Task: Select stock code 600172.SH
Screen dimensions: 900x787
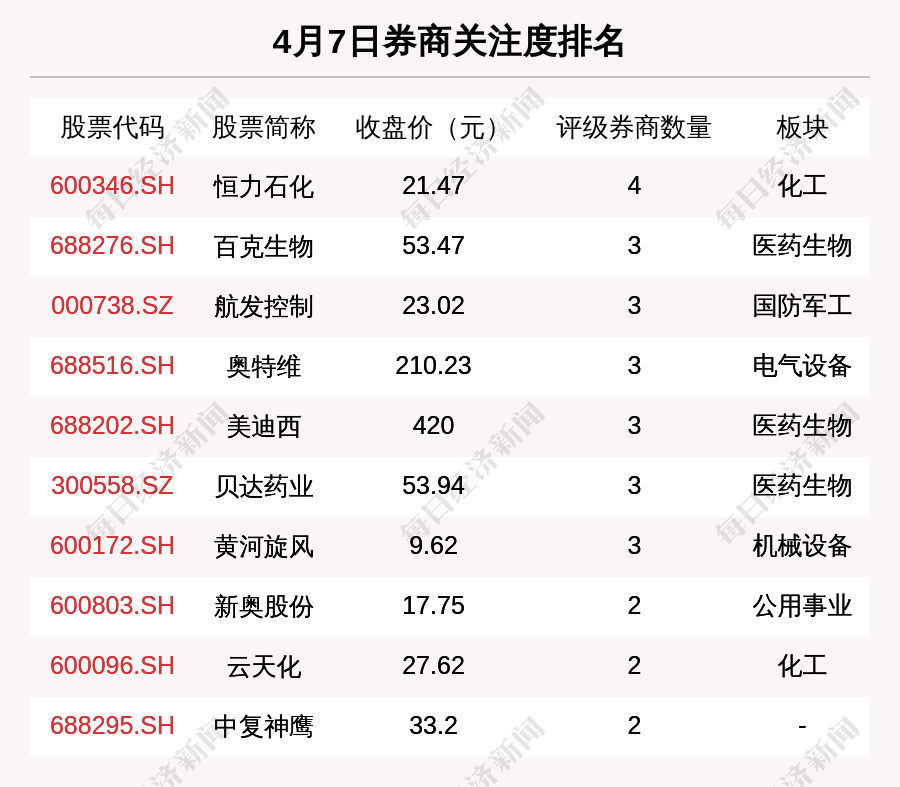Action: [x=112, y=545]
